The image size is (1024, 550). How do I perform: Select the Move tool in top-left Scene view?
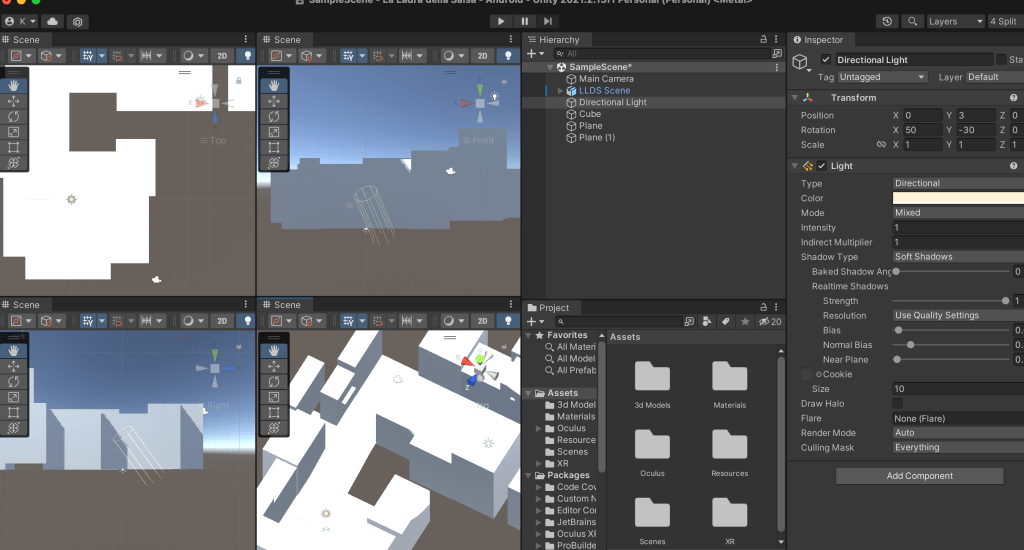click(14, 101)
